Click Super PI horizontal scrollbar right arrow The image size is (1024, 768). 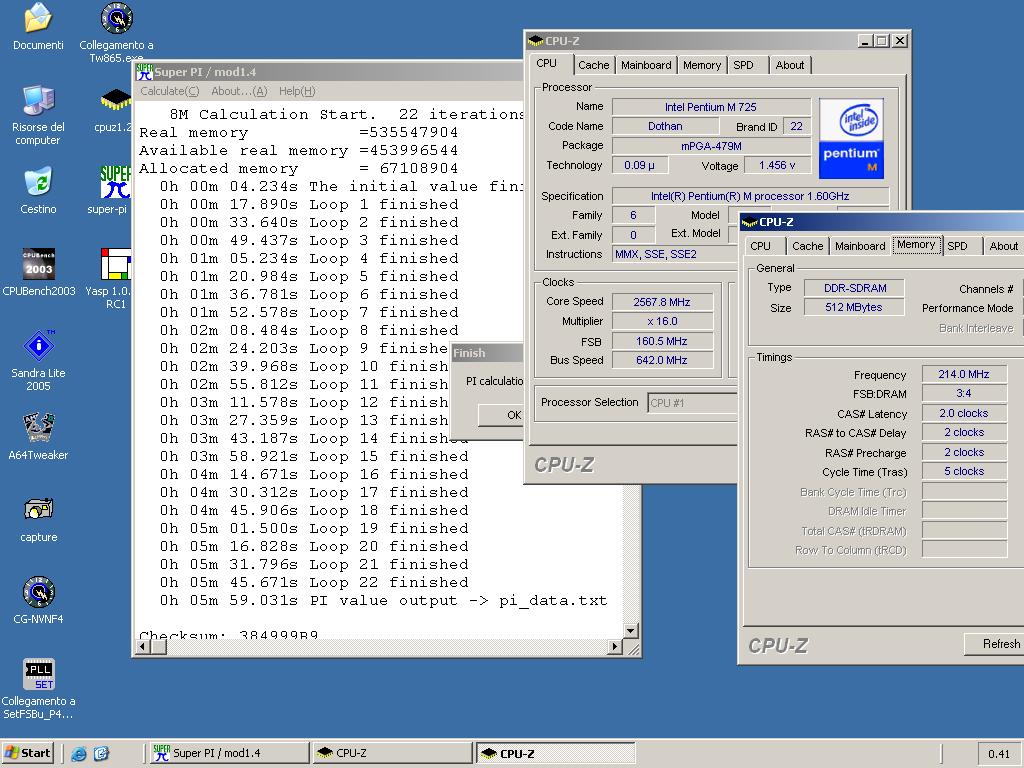614,647
